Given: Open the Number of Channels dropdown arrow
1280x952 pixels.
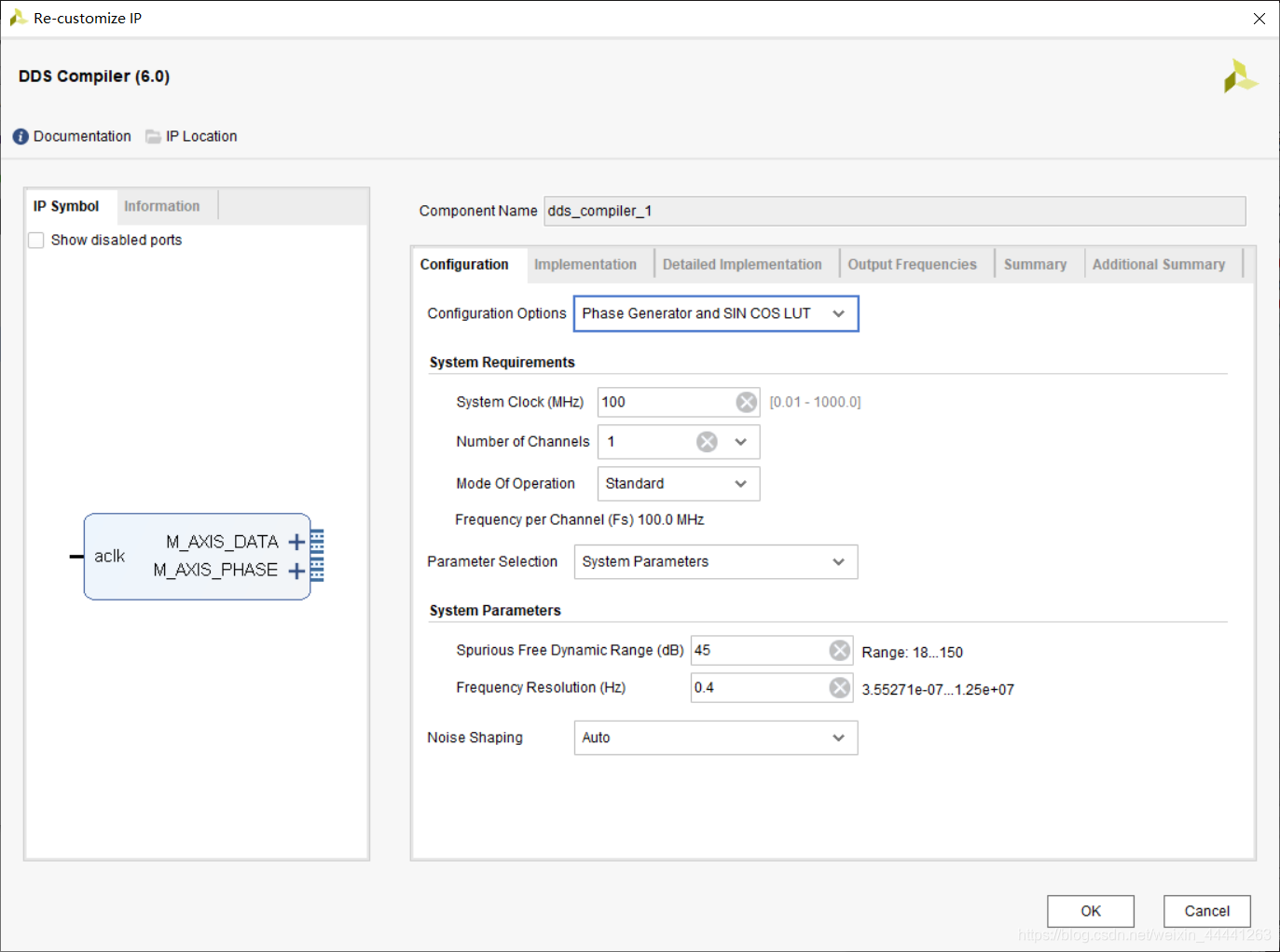Looking at the screenshot, I should click(741, 442).
